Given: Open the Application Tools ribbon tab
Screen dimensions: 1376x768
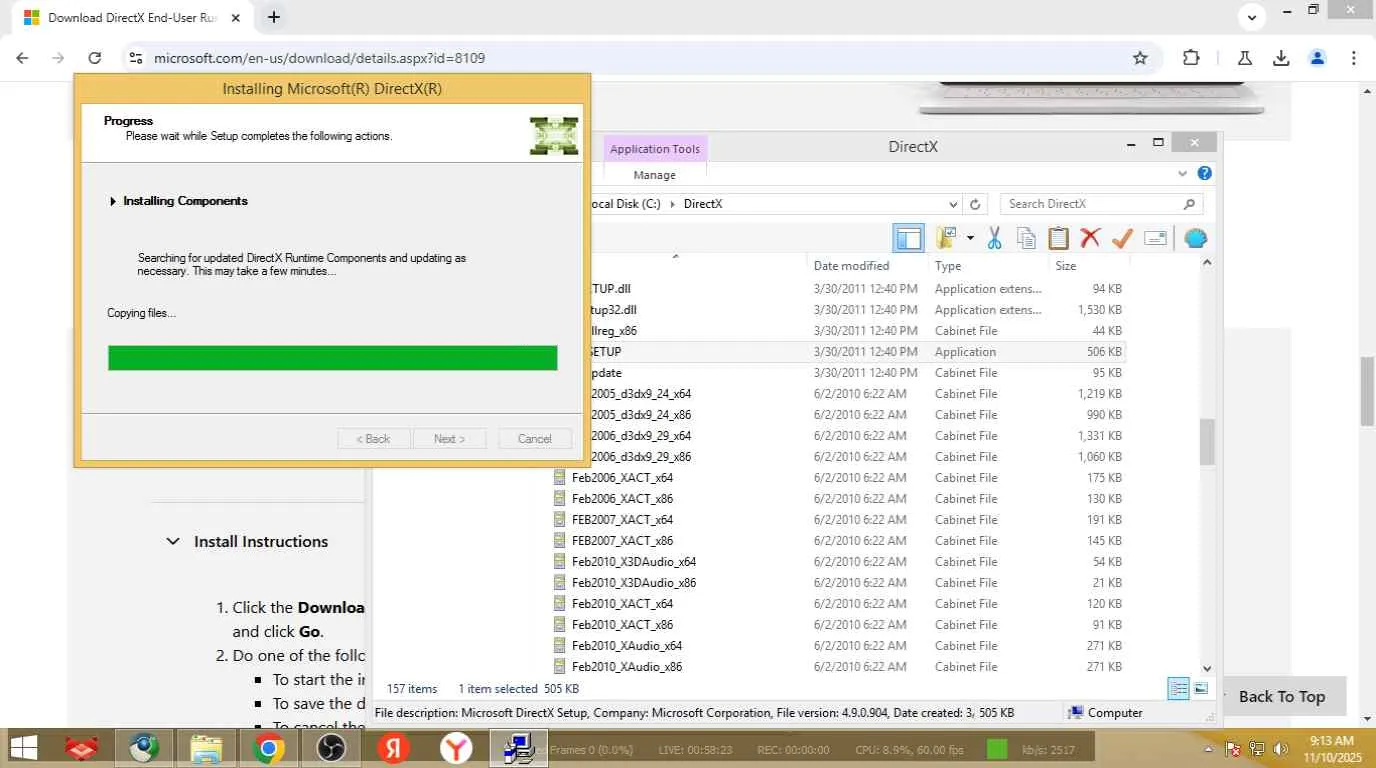Looking at the screenshot, I should (655, 149).
